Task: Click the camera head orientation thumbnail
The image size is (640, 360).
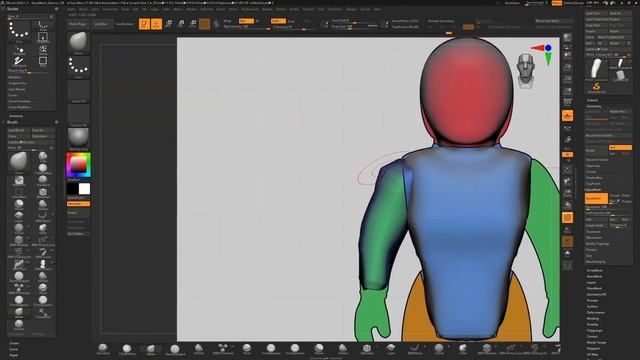Action: [526, 70]
